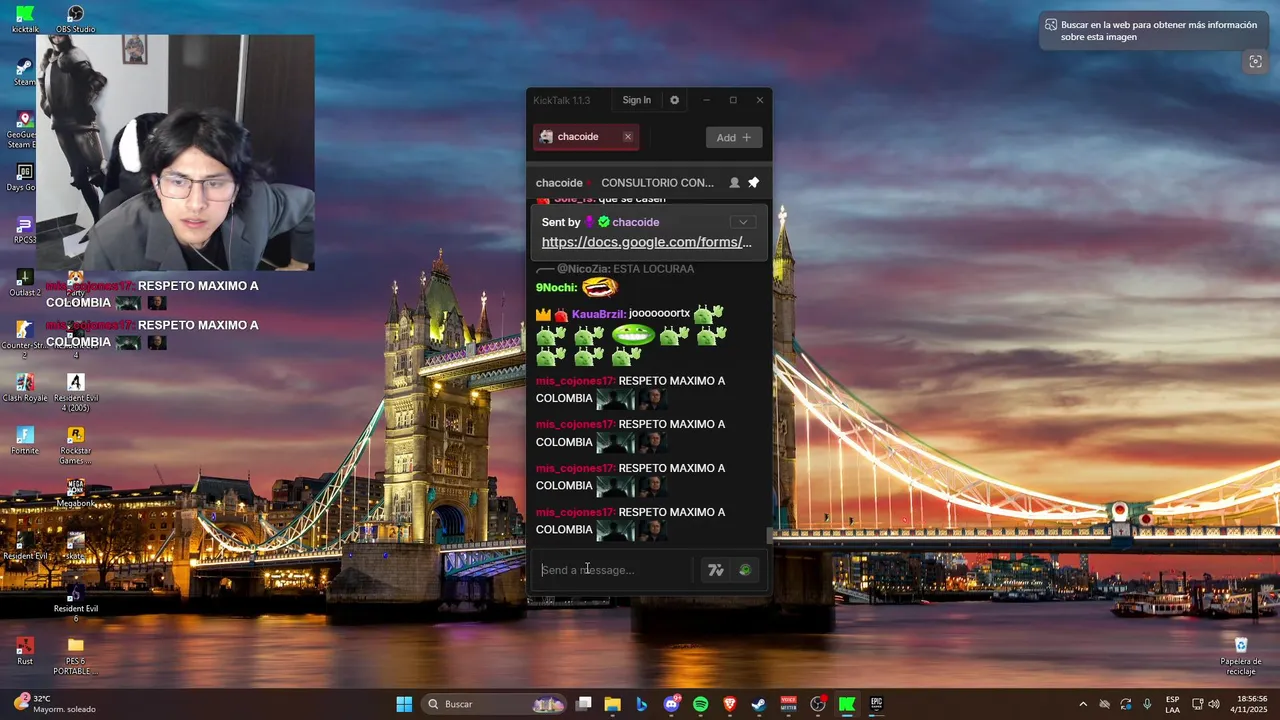Open Epic Games from taskbar
This screenshot has width=1280, height=720.
(876, 704)
